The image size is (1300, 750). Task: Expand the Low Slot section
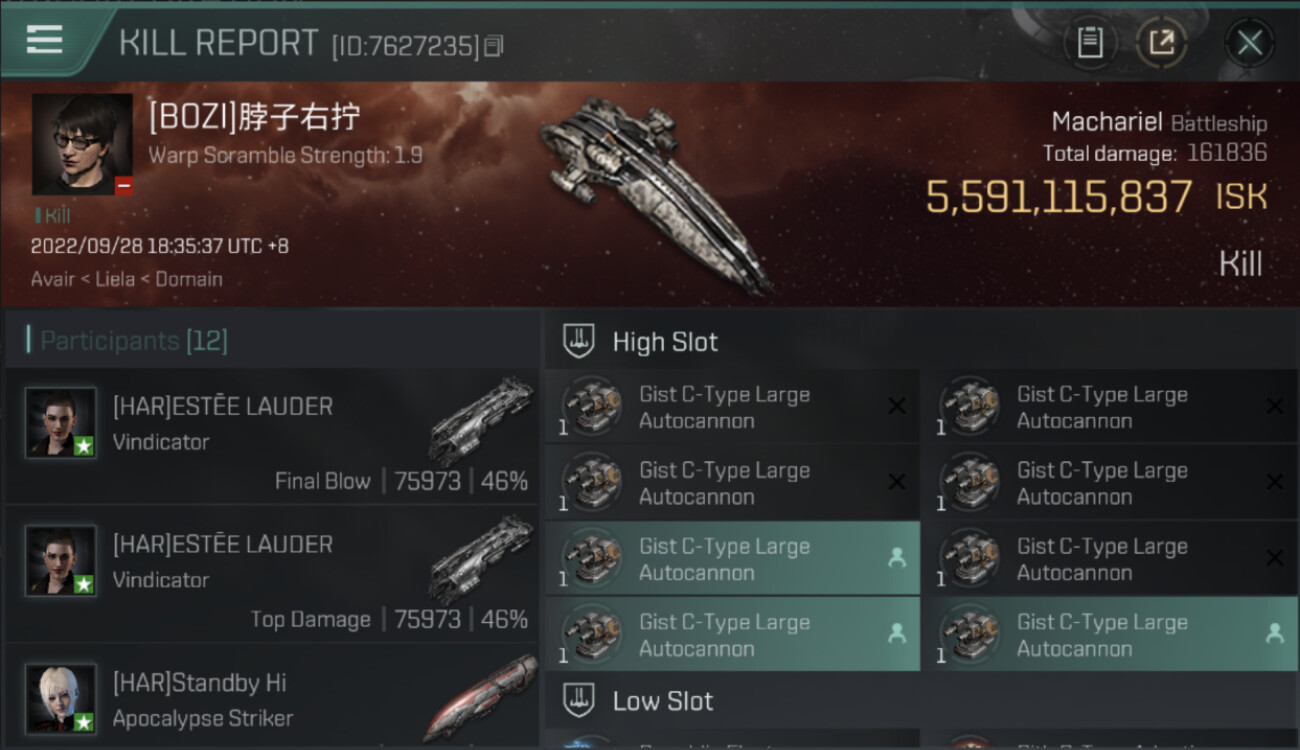663,701
